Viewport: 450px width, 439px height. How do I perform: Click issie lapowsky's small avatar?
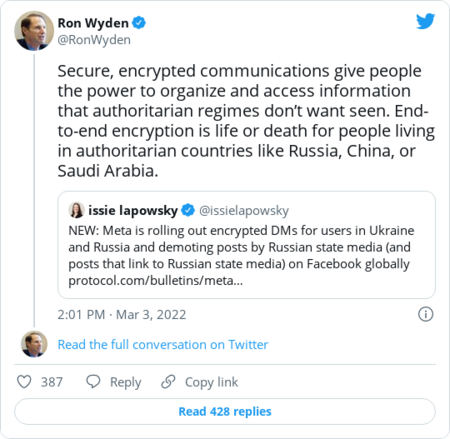click(x=76, y=210)
